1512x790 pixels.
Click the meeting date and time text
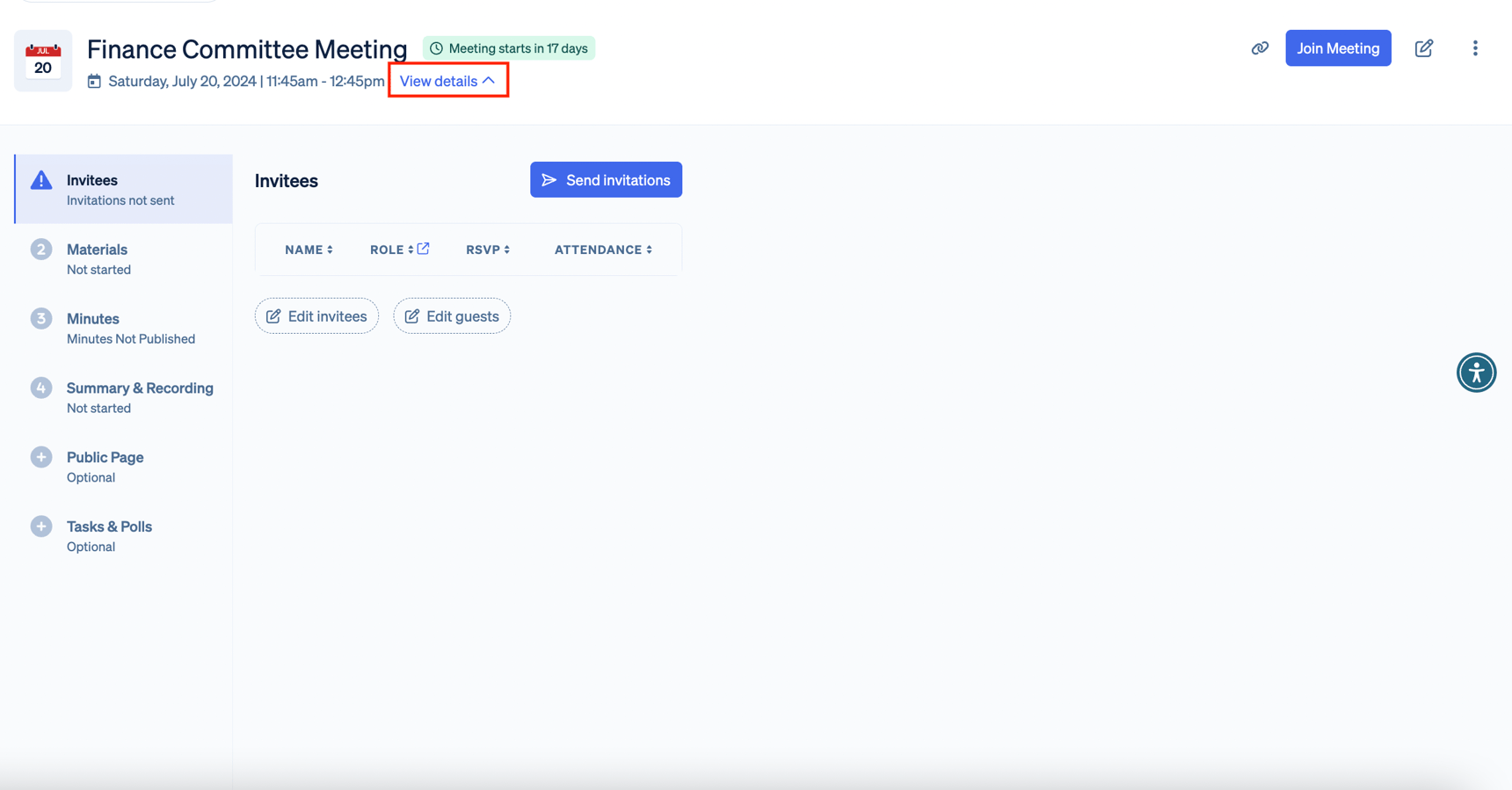[246, 81]
